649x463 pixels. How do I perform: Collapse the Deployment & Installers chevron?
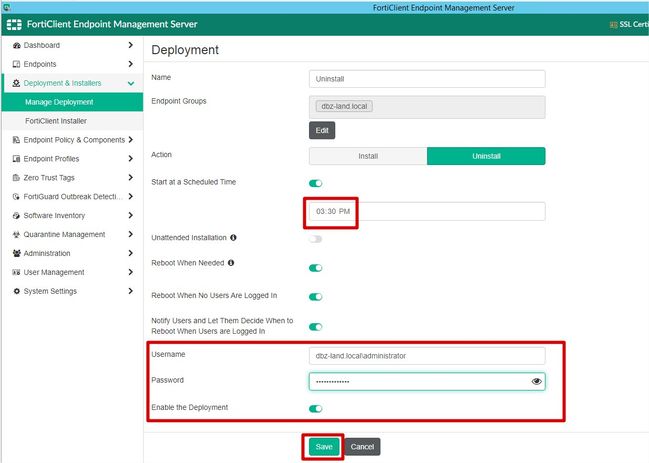tap(131, 83)
